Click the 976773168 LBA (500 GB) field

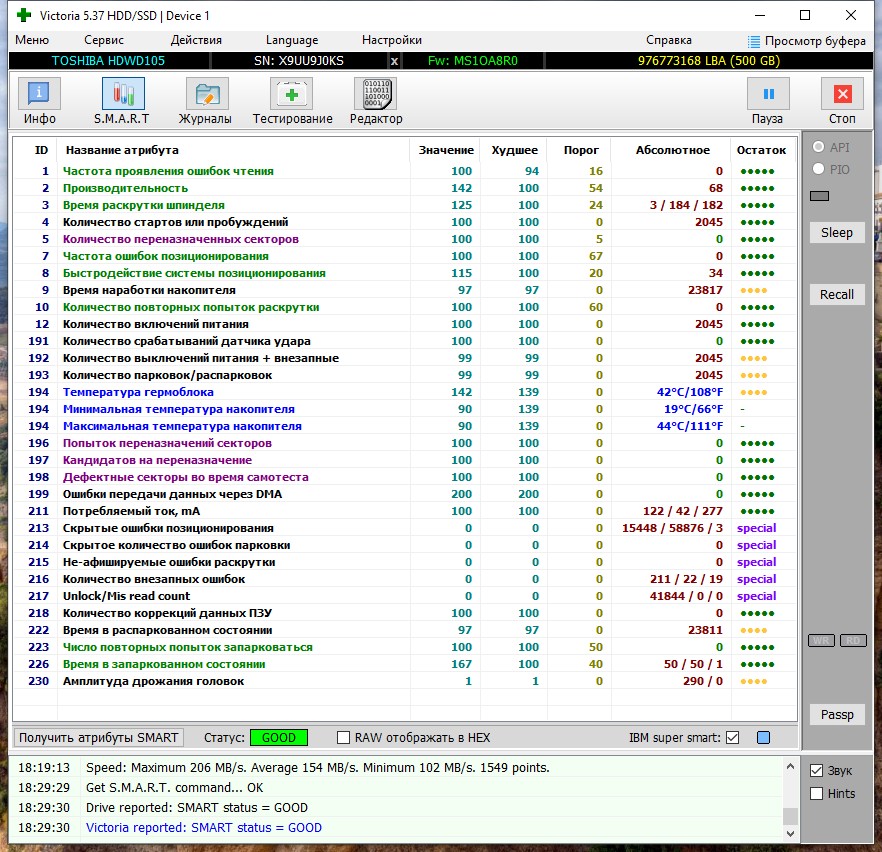(x=709, y=61)
